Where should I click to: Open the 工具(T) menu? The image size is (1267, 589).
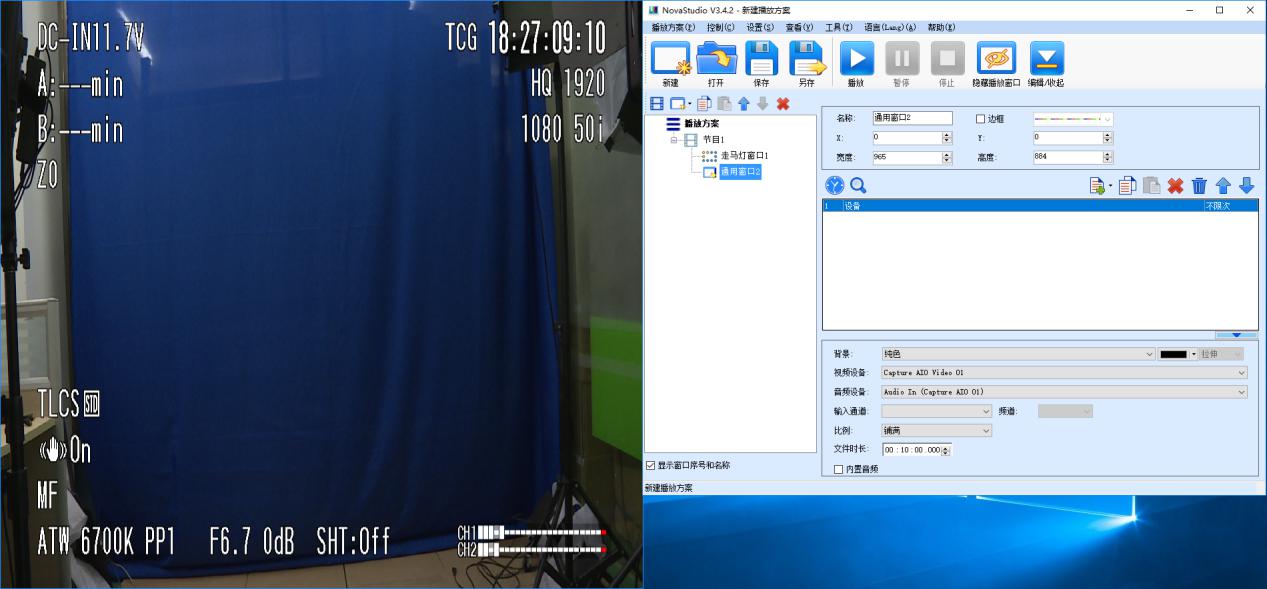(x=838, y=27)
